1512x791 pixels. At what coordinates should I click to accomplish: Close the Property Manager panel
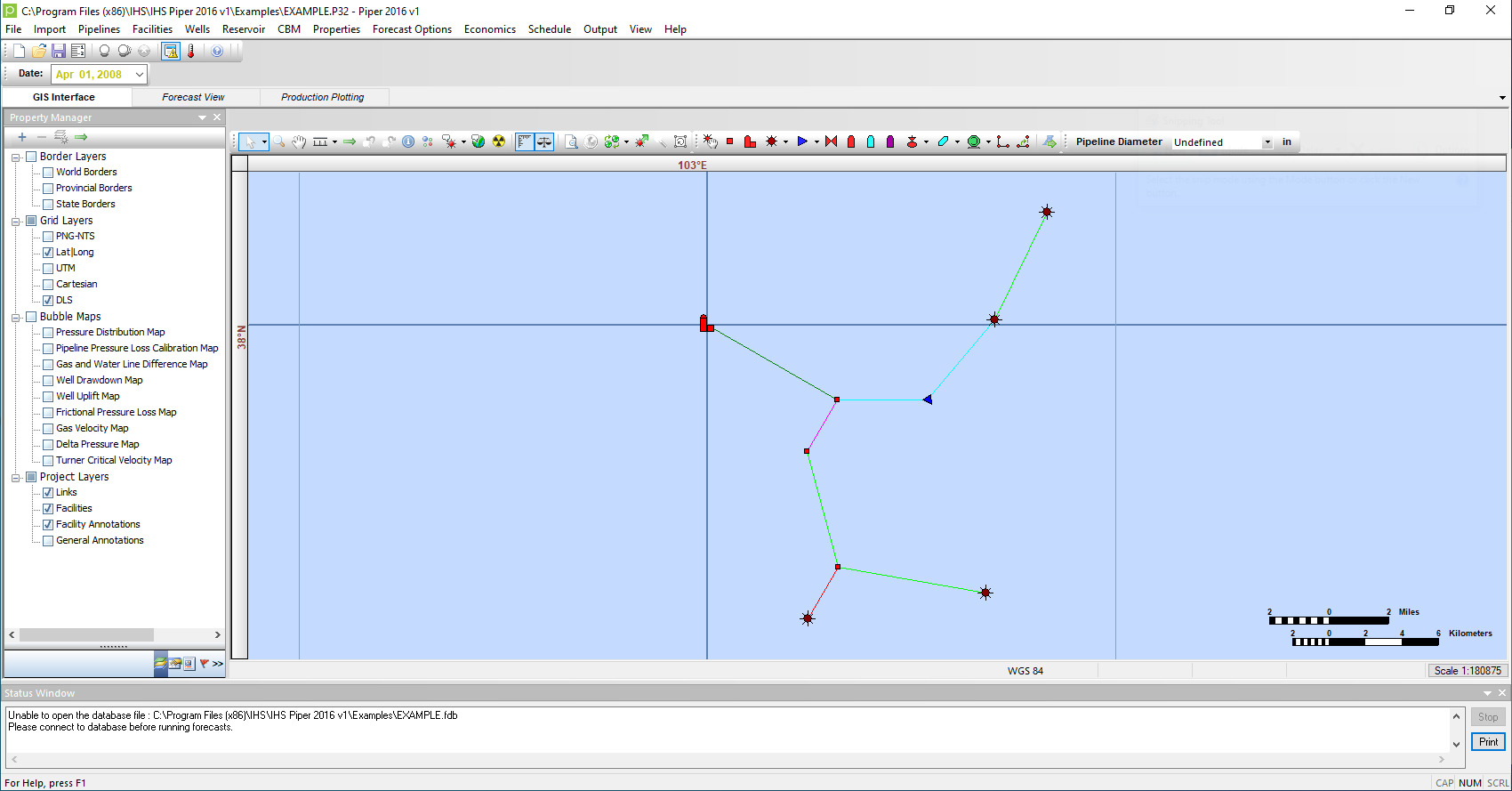point(217,117)
